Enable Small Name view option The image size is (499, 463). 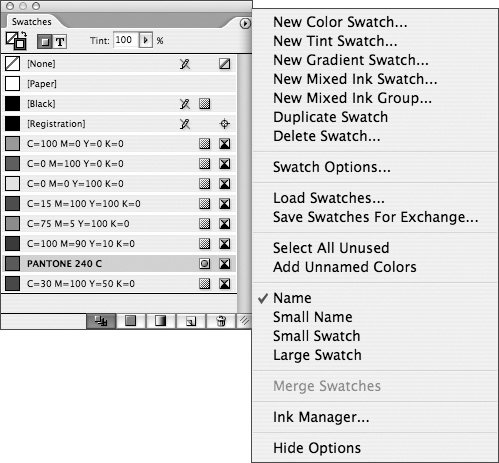pyautogui.click(x=313, y=317)
